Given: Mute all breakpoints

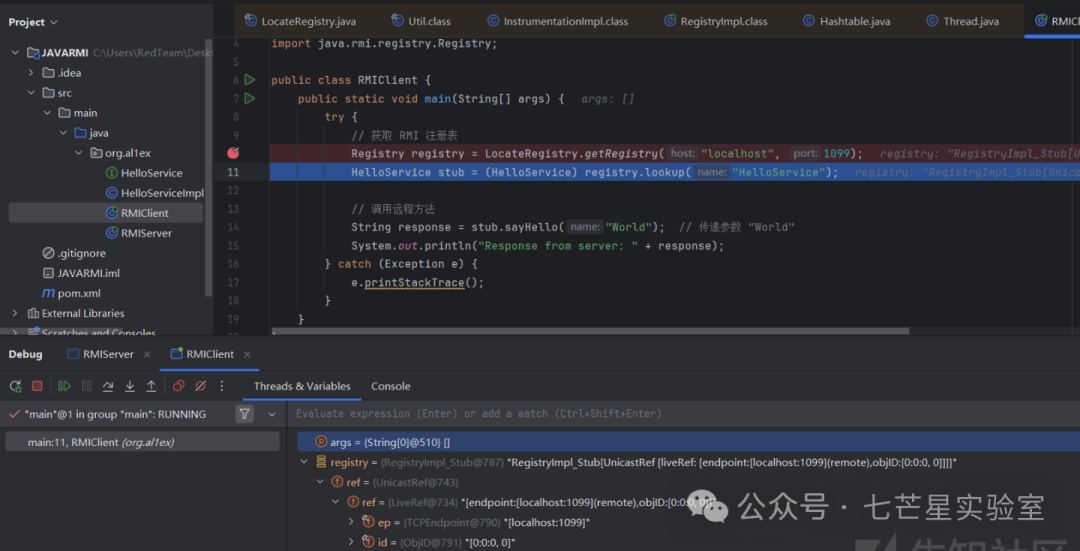Looking at the screenshot, I should tap(200, 386).
